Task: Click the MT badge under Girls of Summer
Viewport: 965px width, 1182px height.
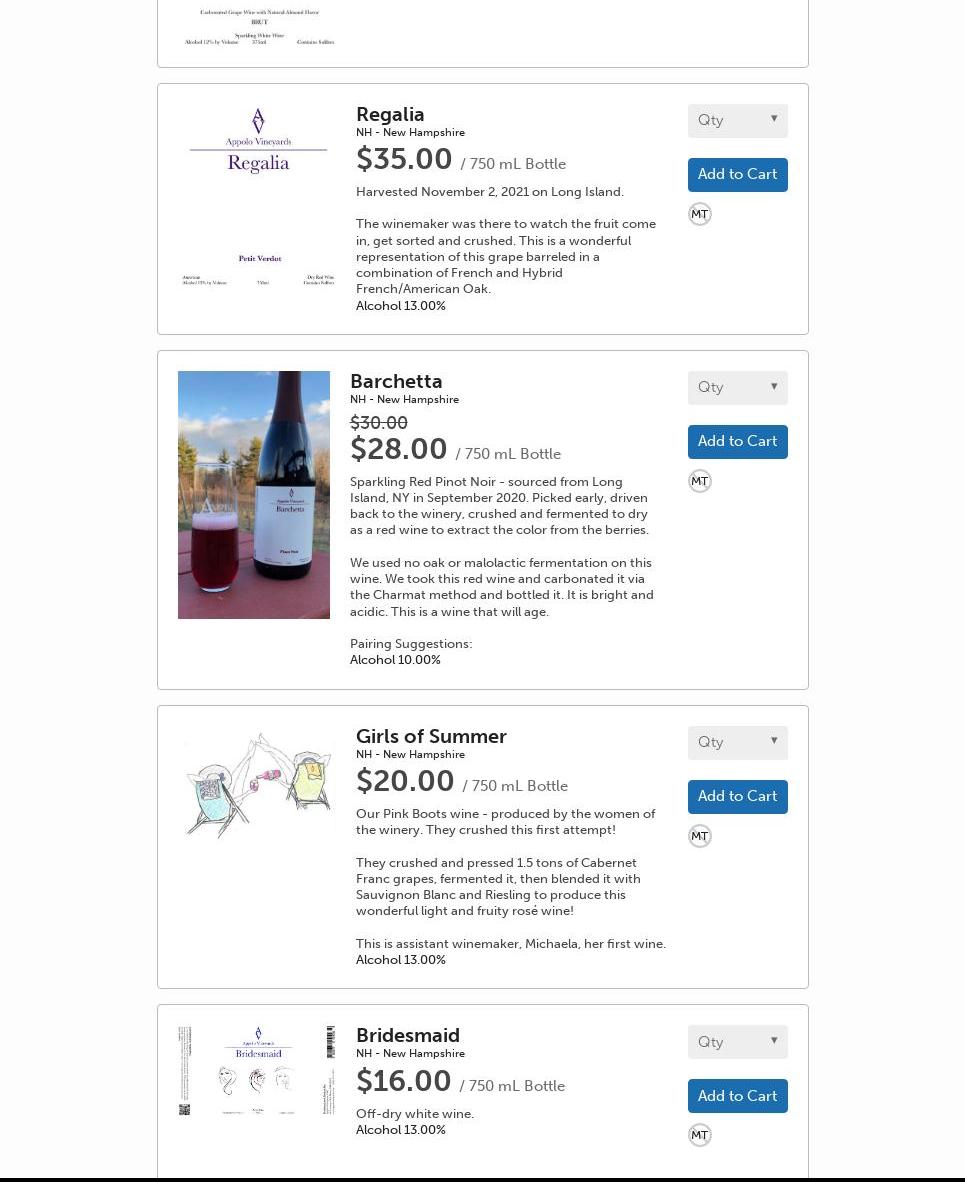Action: [x=699, y=836]
